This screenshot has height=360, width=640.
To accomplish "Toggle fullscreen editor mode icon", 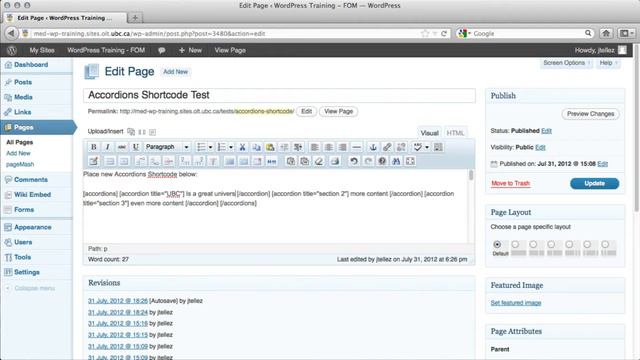I will click(x=410, y=161).
